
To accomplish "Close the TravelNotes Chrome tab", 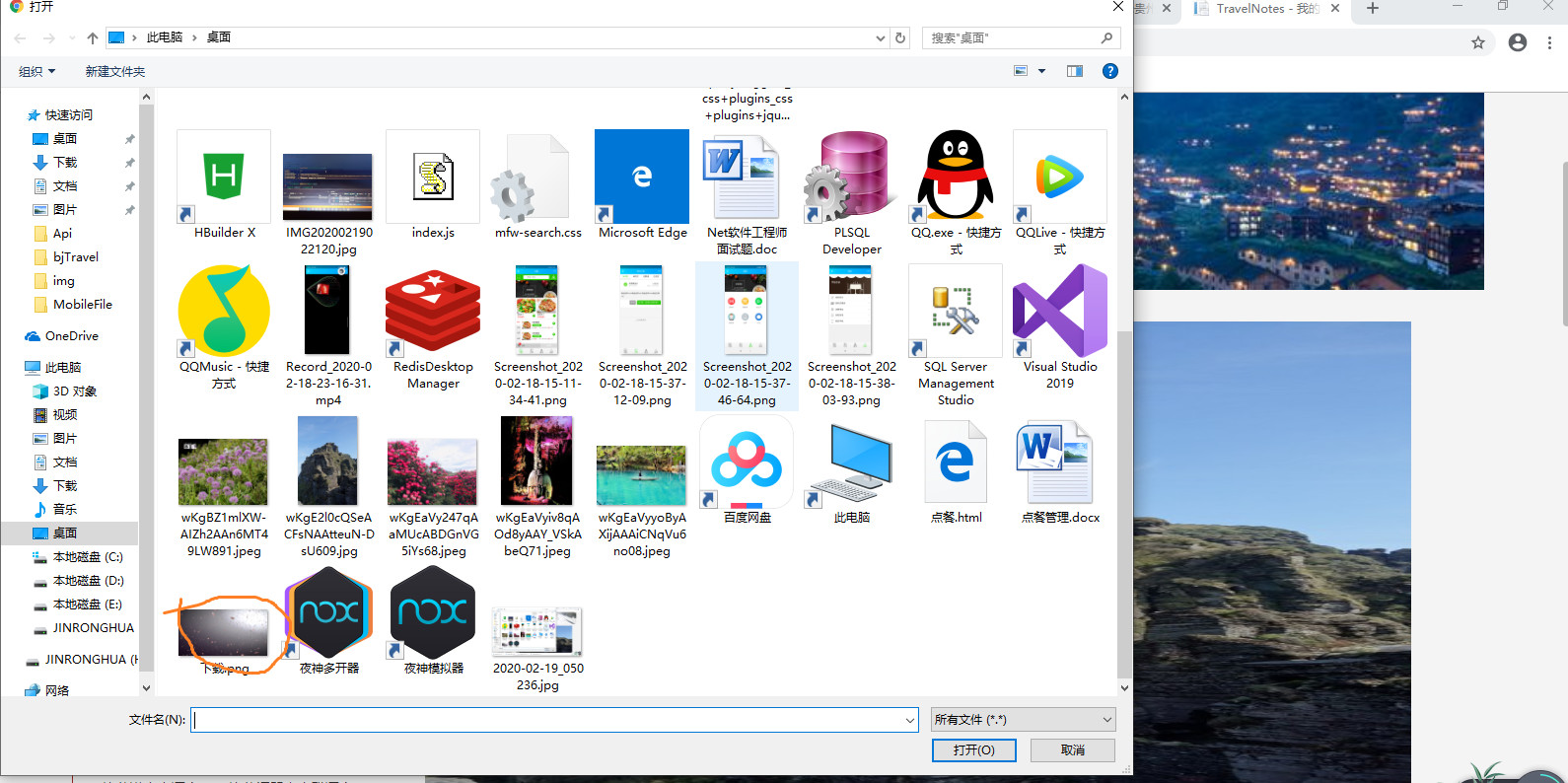I will (x=1335, y=8).
